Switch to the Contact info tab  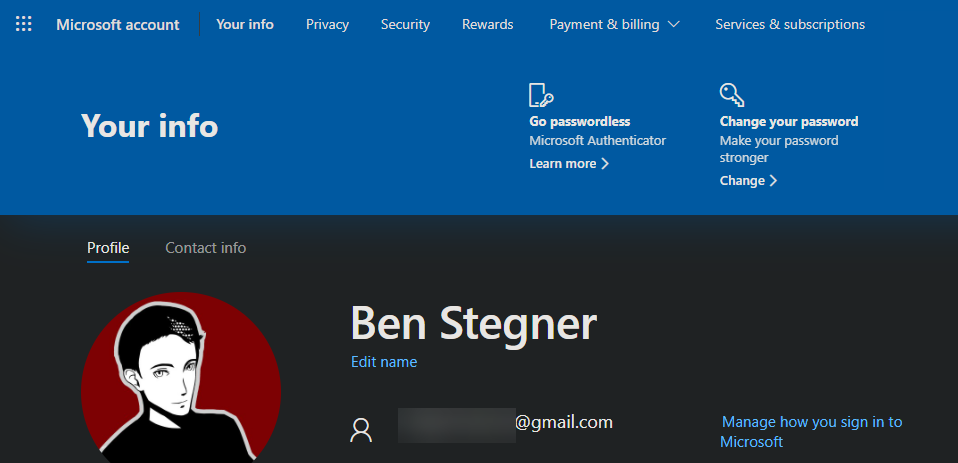(x=206, y=248)
